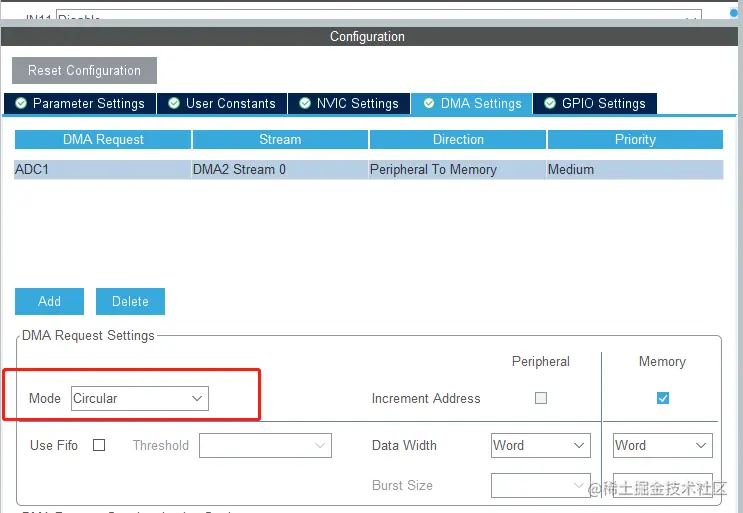Open the Memory Data Width dropdown
The height and width of the screenshot is (513, 743).
[x=663, y=445]
